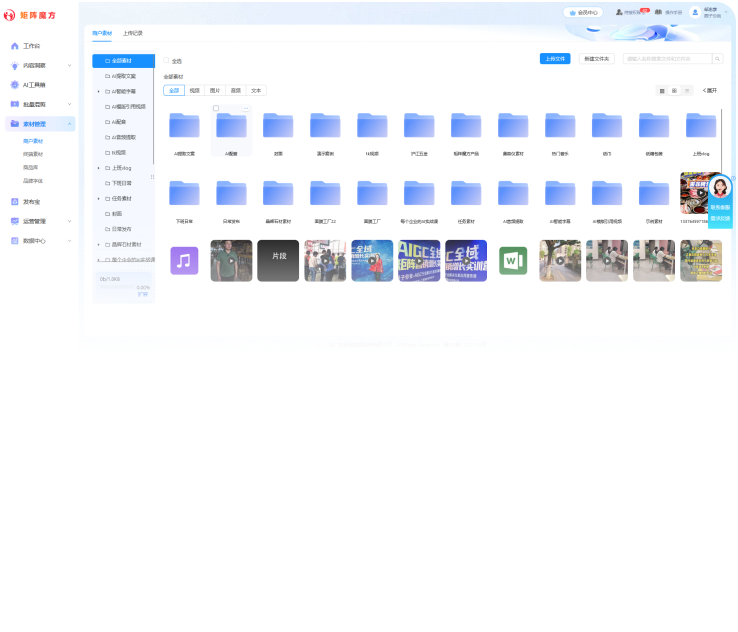The height and width of the screenshot is (632, 738).
Task: Switch to the 上传记录 tab
Action: (x=133, y=33)
